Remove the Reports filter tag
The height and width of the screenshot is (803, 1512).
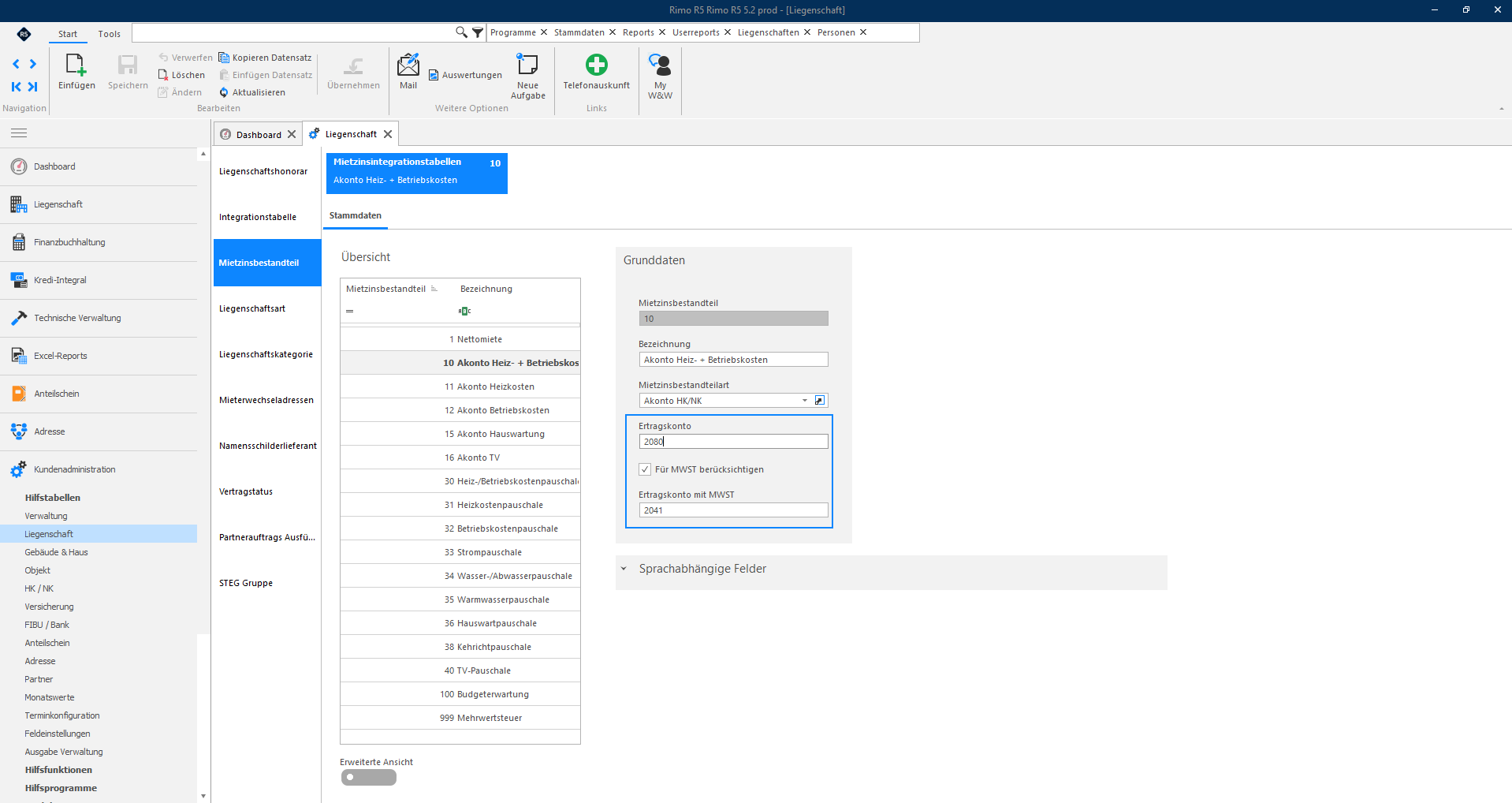[x=662, y=32]
